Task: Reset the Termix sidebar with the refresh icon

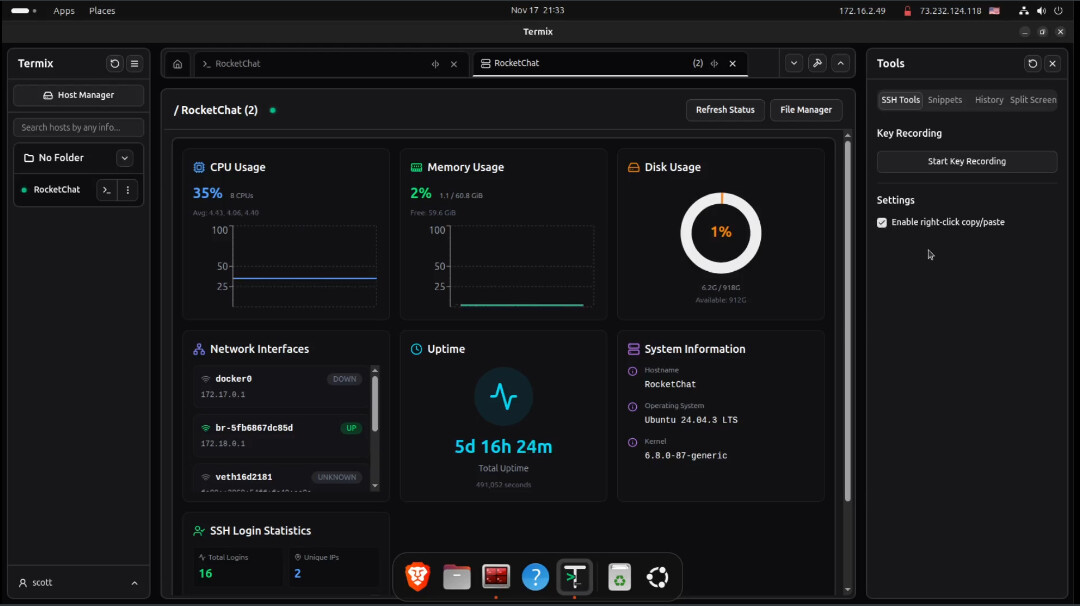Action: coord(115,64)
